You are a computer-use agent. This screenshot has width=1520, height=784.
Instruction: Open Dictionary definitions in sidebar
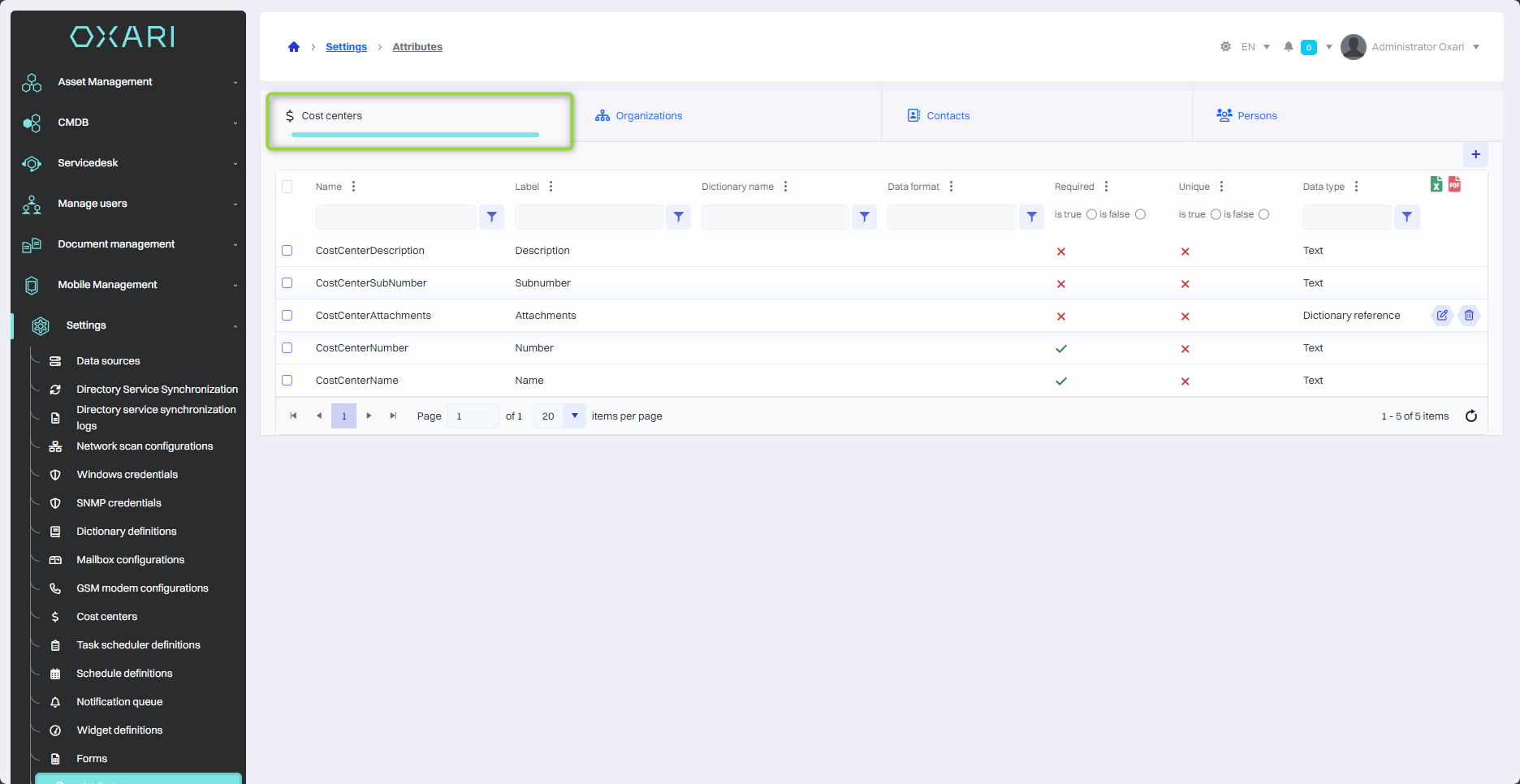point(127,532)
